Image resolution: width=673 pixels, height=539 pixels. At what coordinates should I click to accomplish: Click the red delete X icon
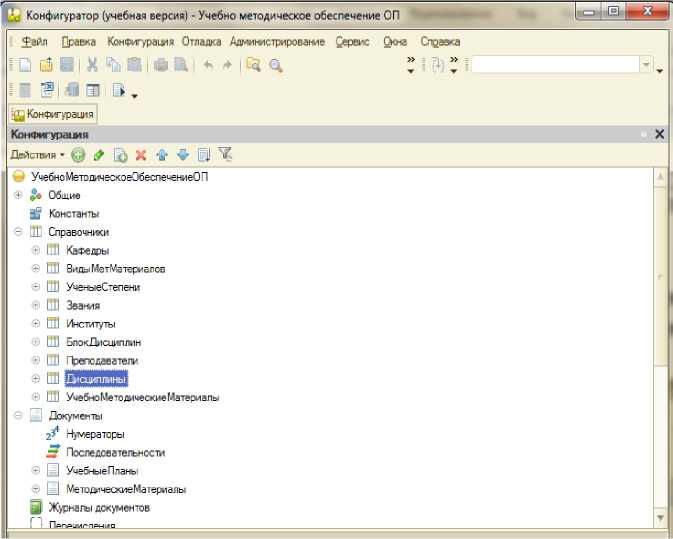[141, 155]
